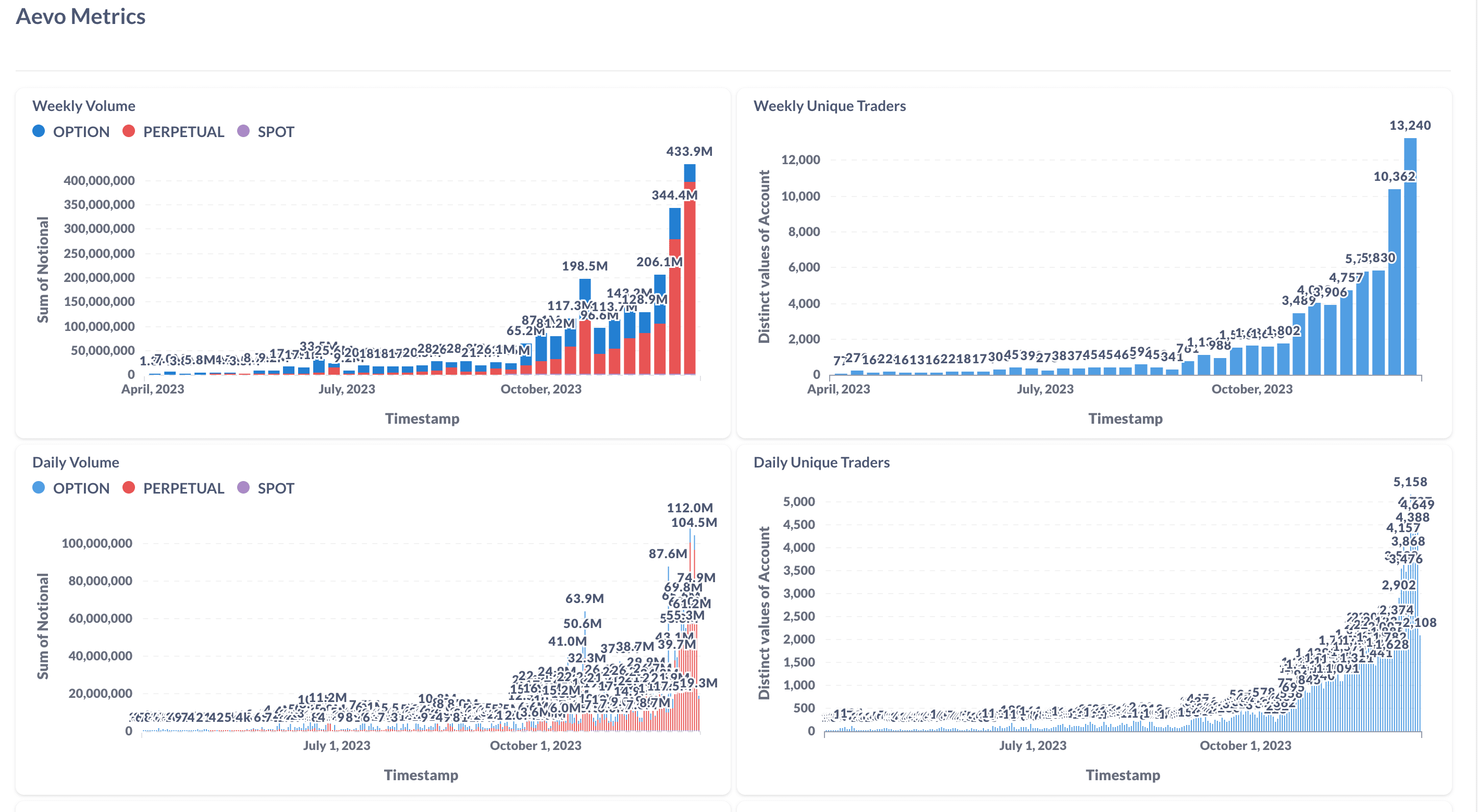Image resolution: width=1478 pixels, height=812 pixels.
Task: Click Timestamp axis title under Weekly Volume
Action: click(422, 419)
